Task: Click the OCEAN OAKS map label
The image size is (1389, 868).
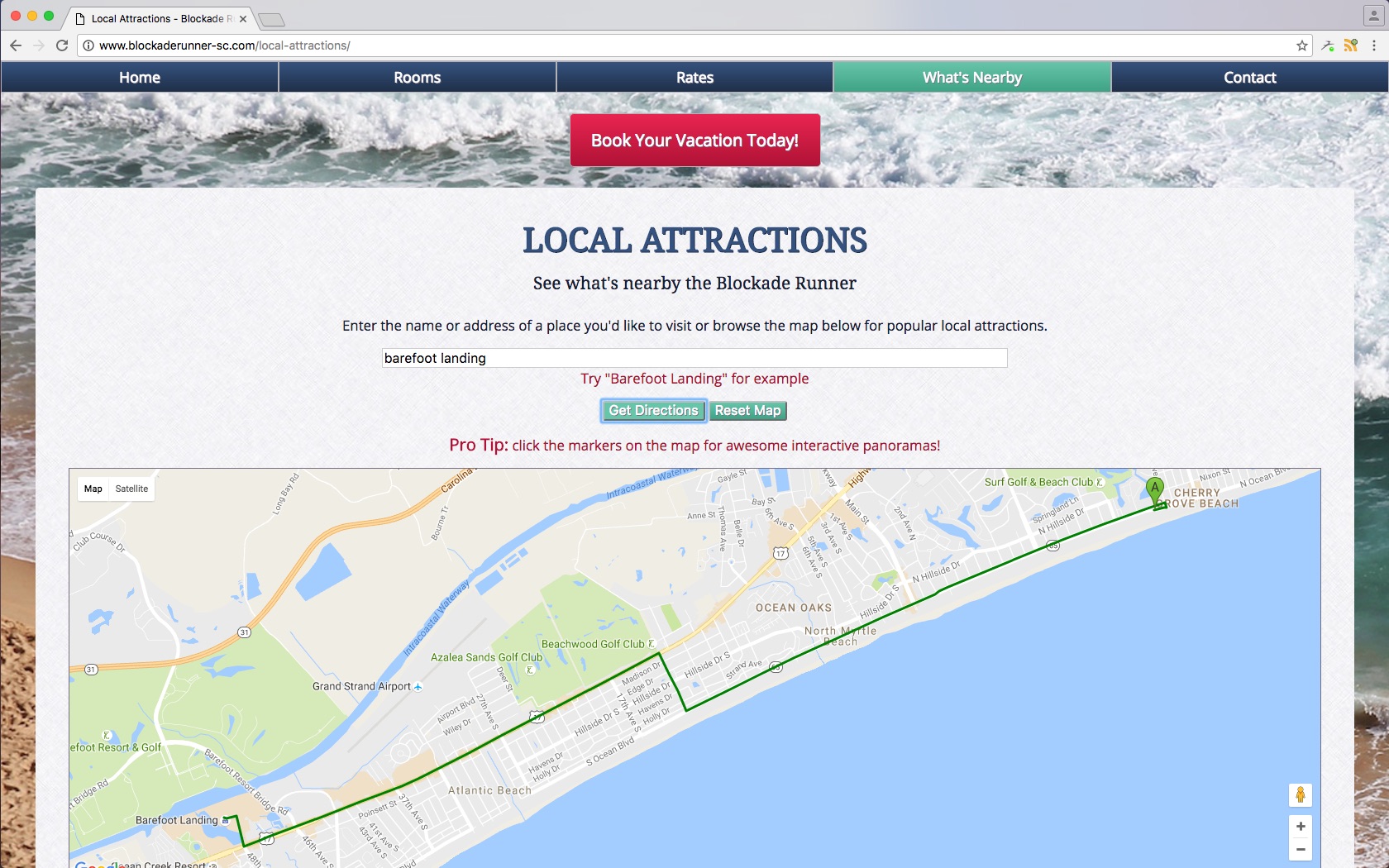Action: point(794,608)
